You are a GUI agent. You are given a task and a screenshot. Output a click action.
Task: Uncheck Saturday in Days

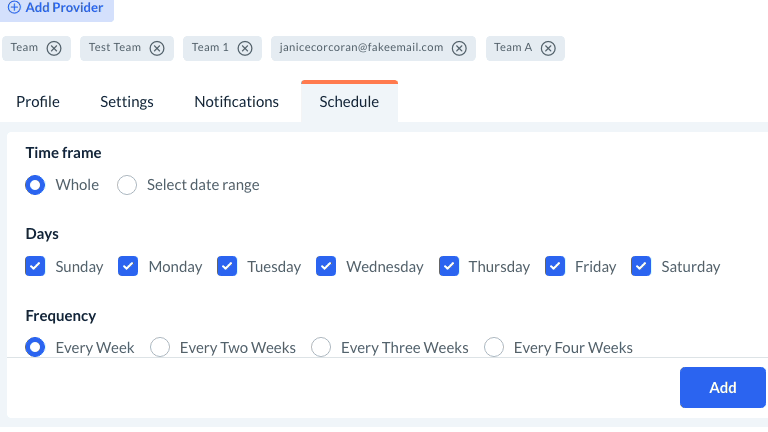tap(642, 266)
